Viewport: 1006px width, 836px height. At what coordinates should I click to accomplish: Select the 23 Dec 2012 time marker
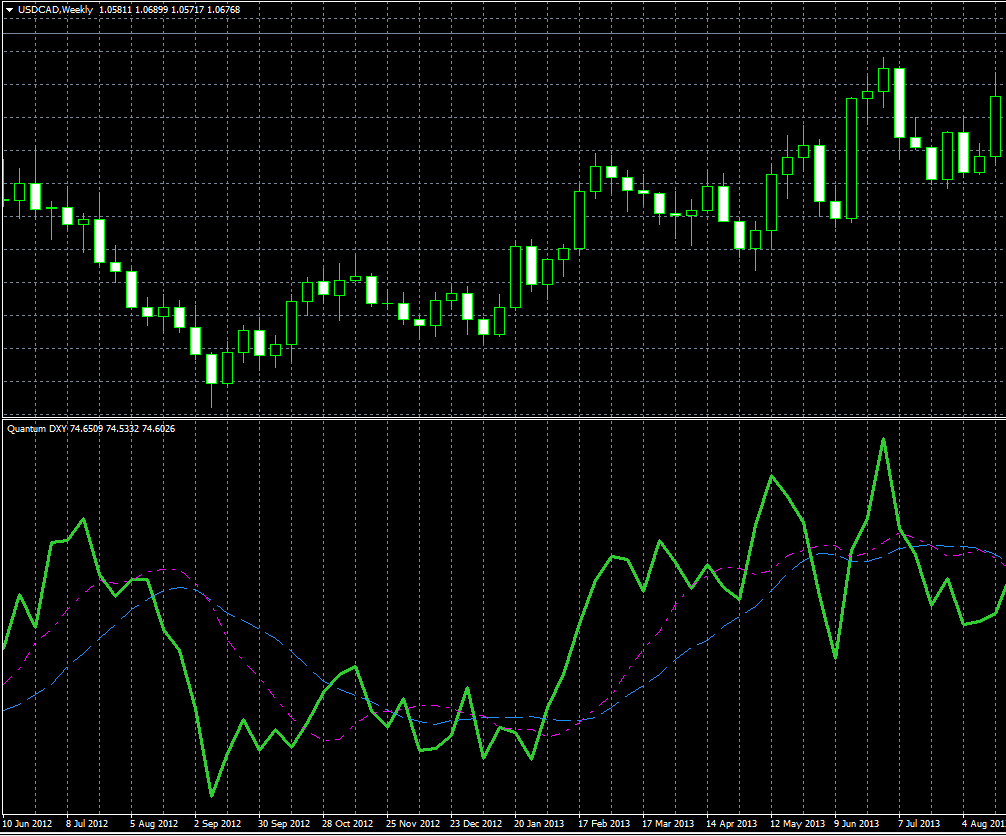click(476, 824)
